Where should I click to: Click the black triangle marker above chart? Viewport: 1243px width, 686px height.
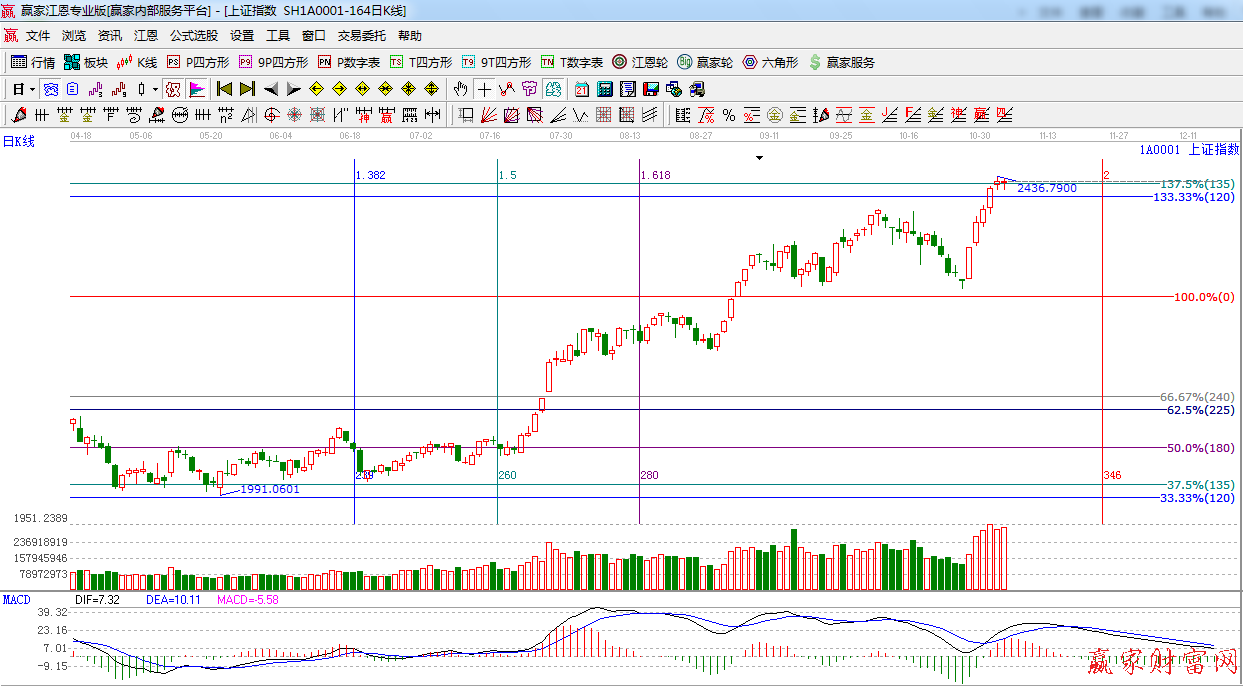[x=759, y=158]
